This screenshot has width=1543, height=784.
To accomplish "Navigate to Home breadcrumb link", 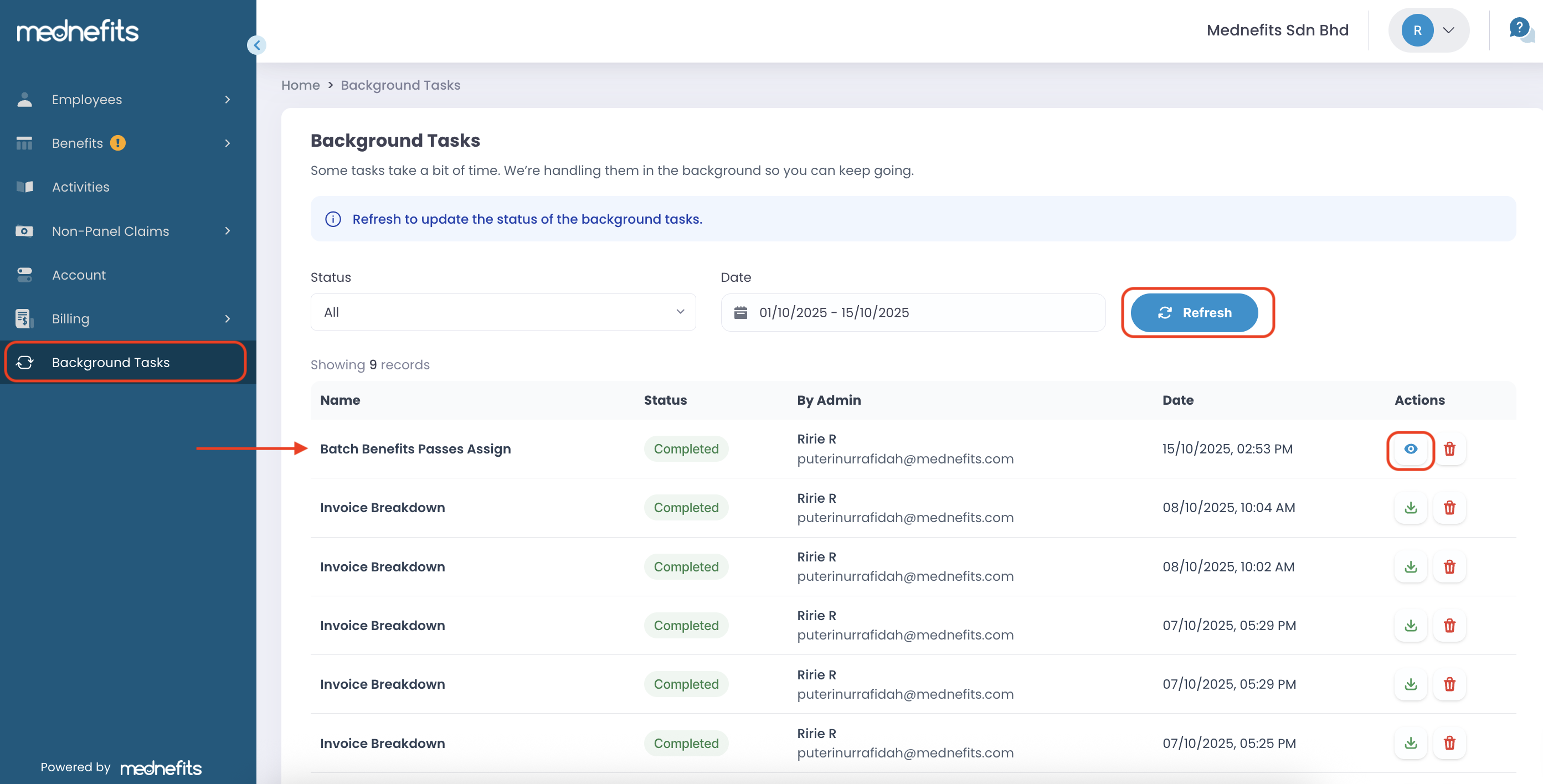I will point(300,85).
